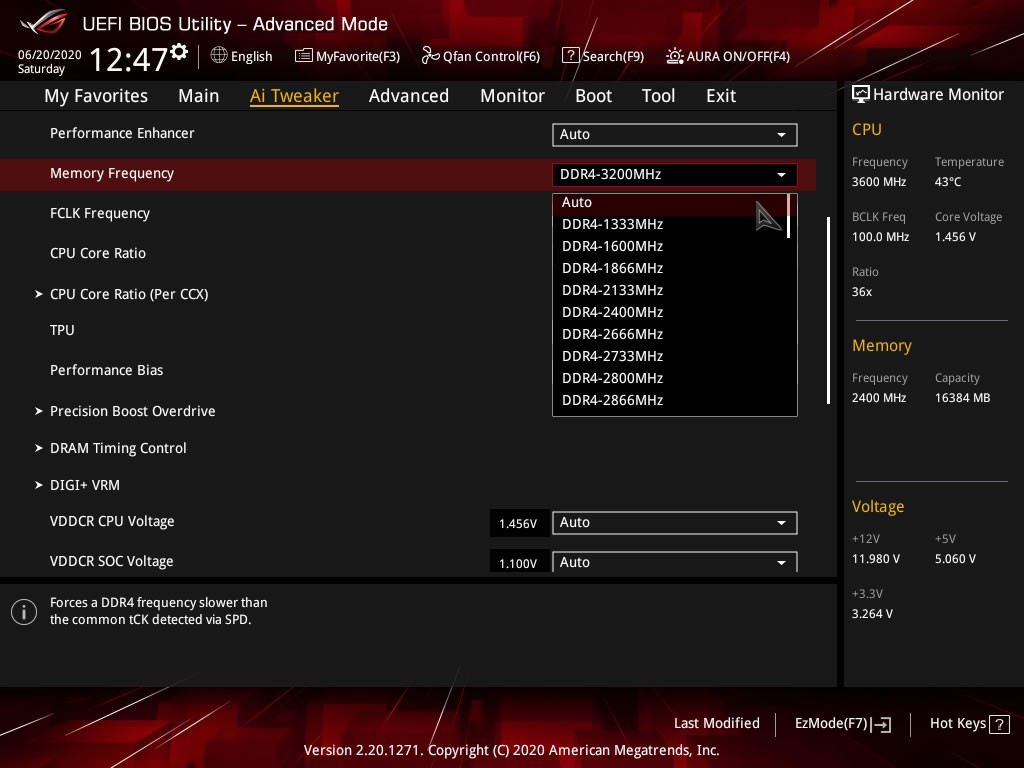Click the settings gear beside the clock

click(179, 51)
